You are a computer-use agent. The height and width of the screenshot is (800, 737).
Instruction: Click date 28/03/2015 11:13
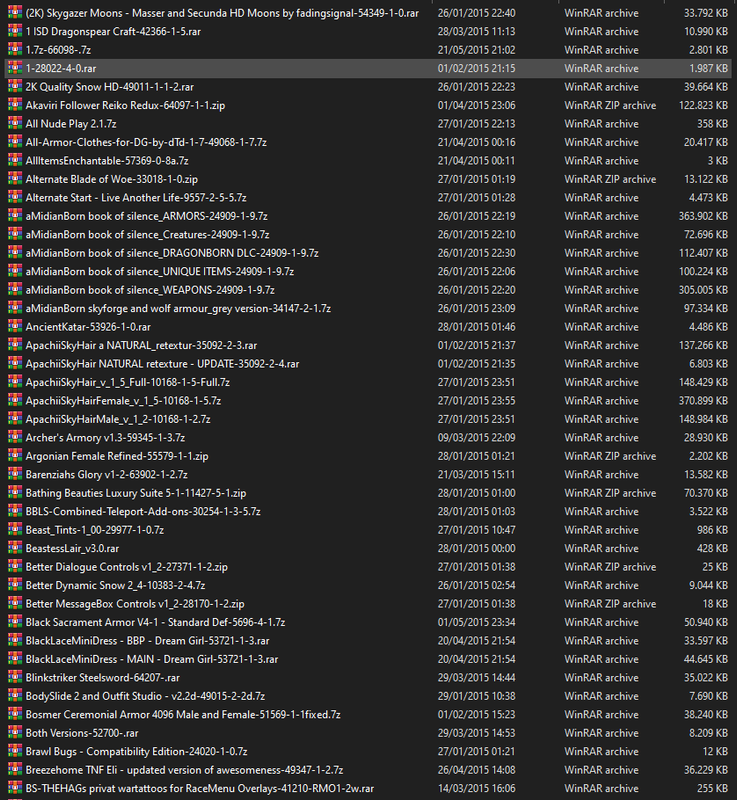(x=476, y=31)
